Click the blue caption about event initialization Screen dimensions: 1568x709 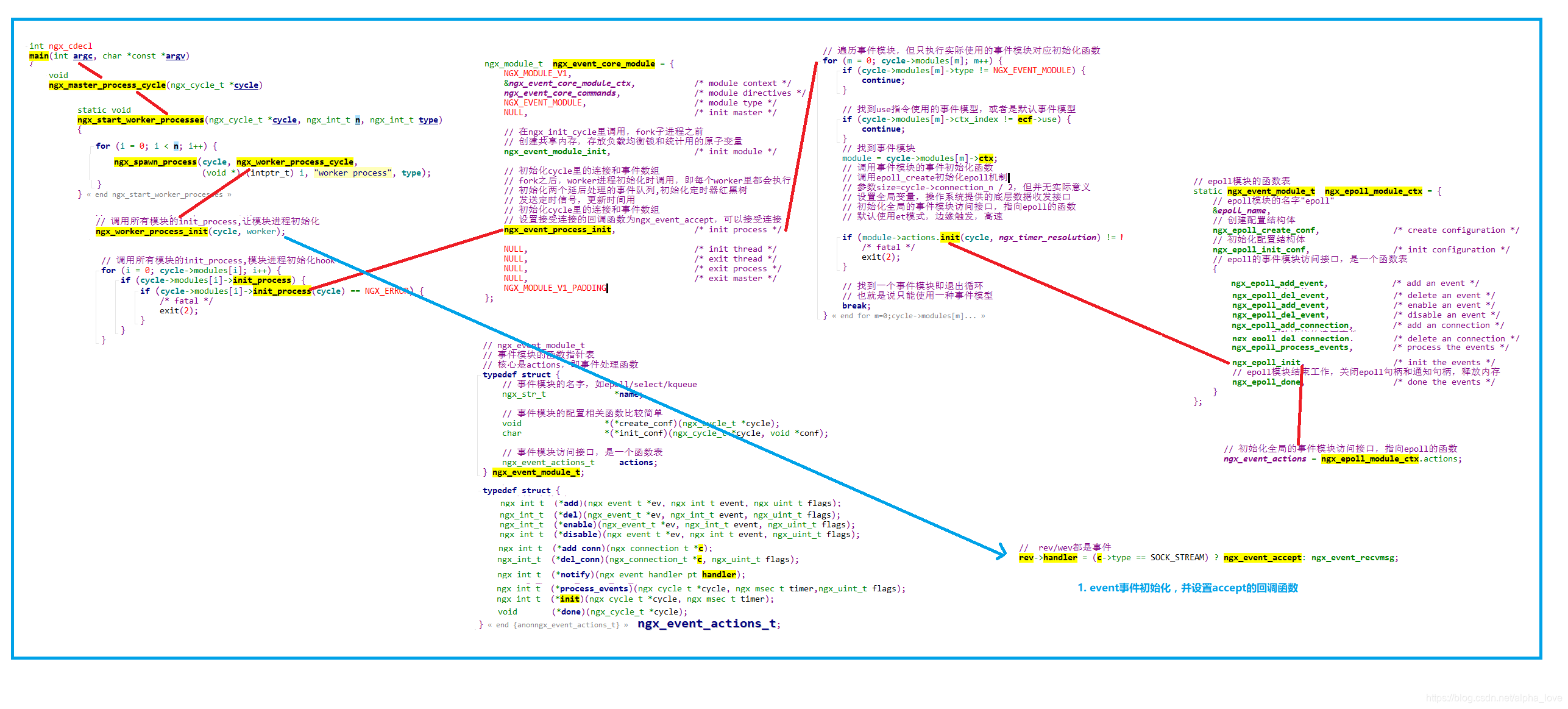[1187, 588]
